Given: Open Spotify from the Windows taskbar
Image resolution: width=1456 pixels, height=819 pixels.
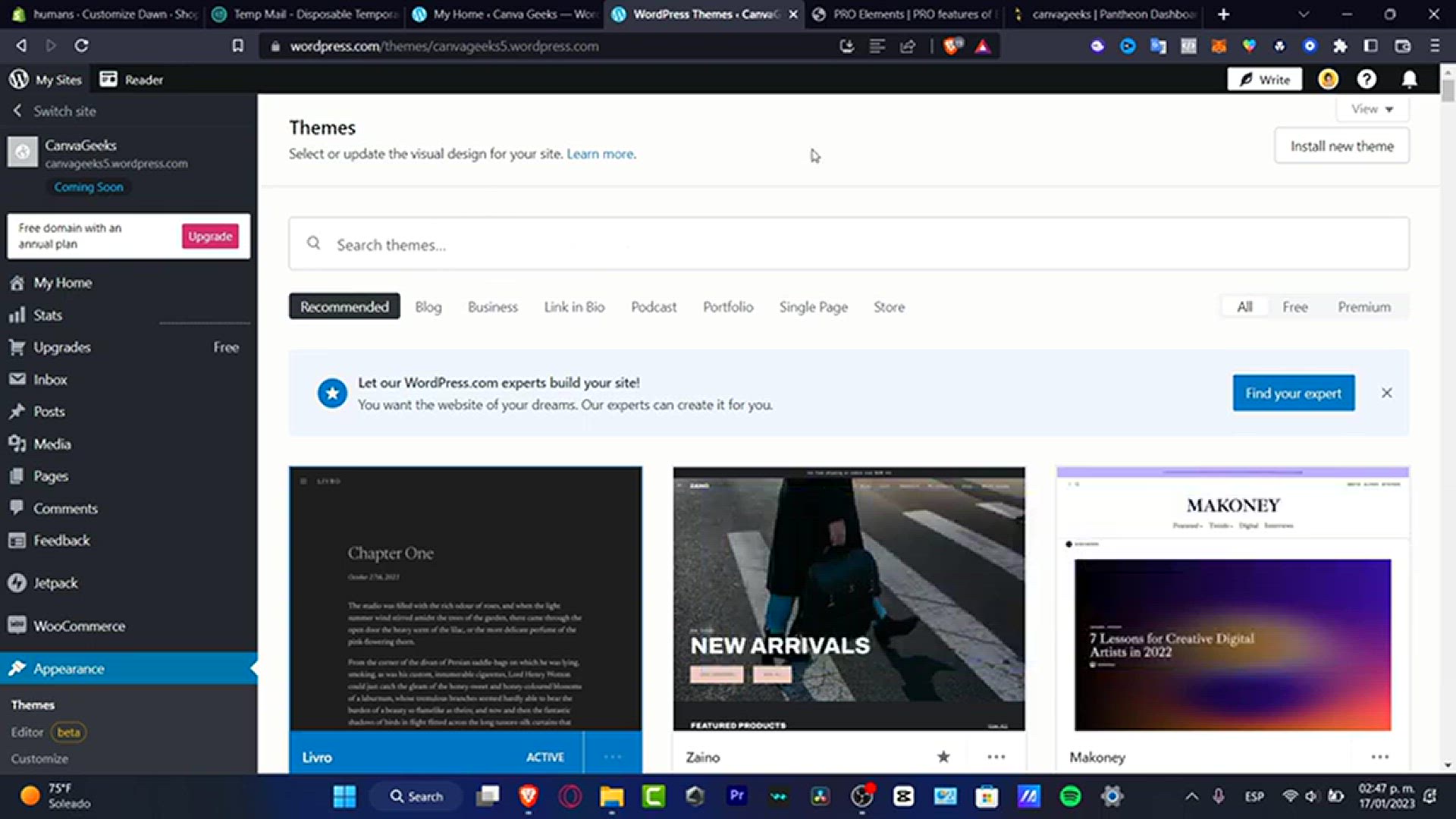Looking at the screenshot, I should click(x=1070, y=796).
